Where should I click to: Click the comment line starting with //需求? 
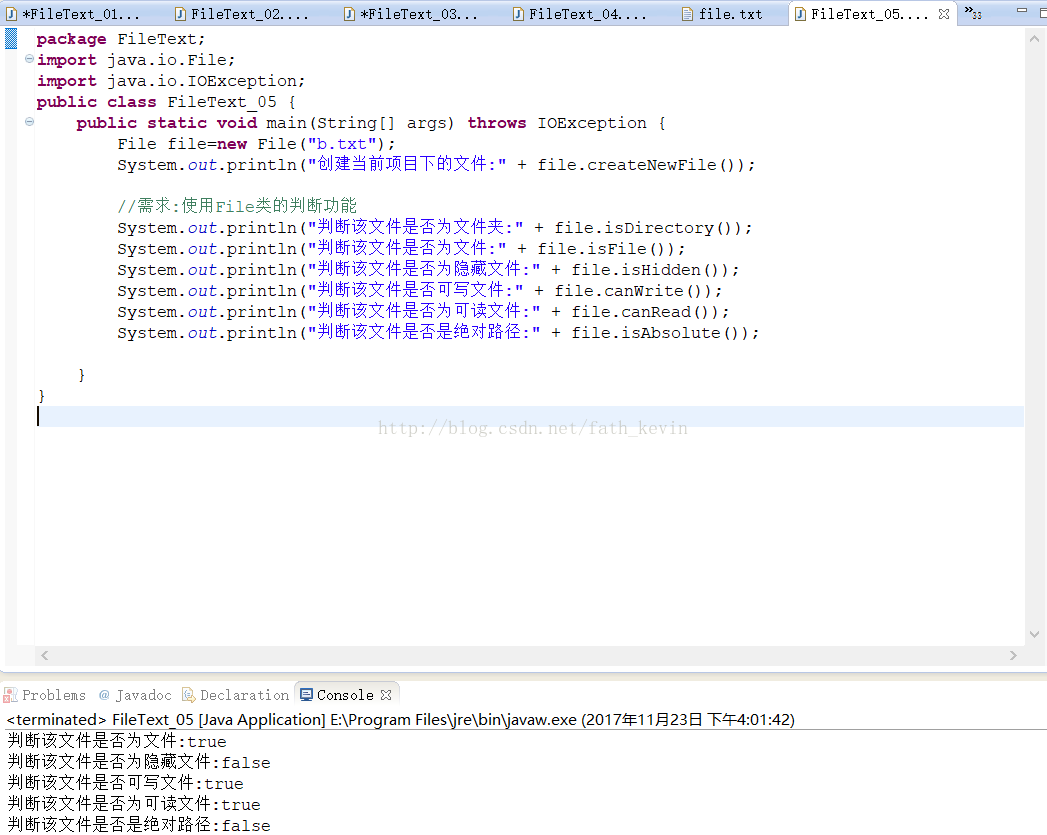pyautogui.click(x=237, y=206)
